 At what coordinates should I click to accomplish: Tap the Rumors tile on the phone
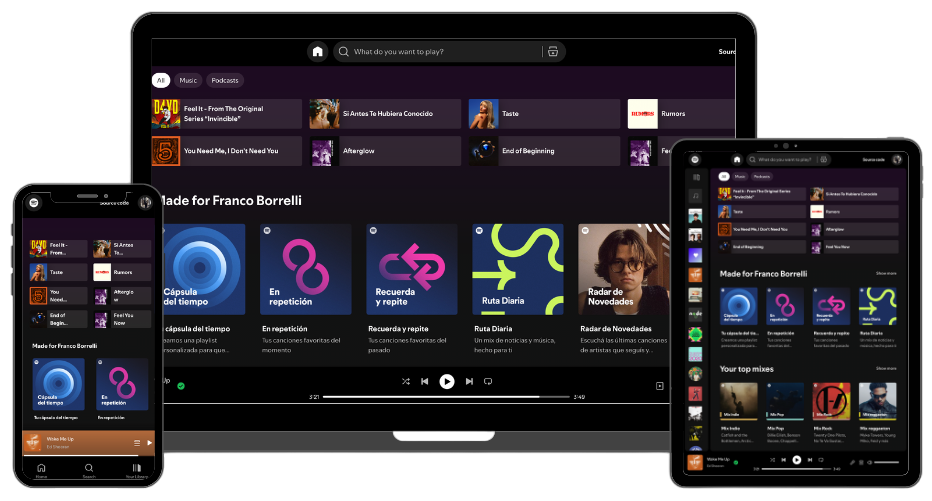[x=122, y=272]
